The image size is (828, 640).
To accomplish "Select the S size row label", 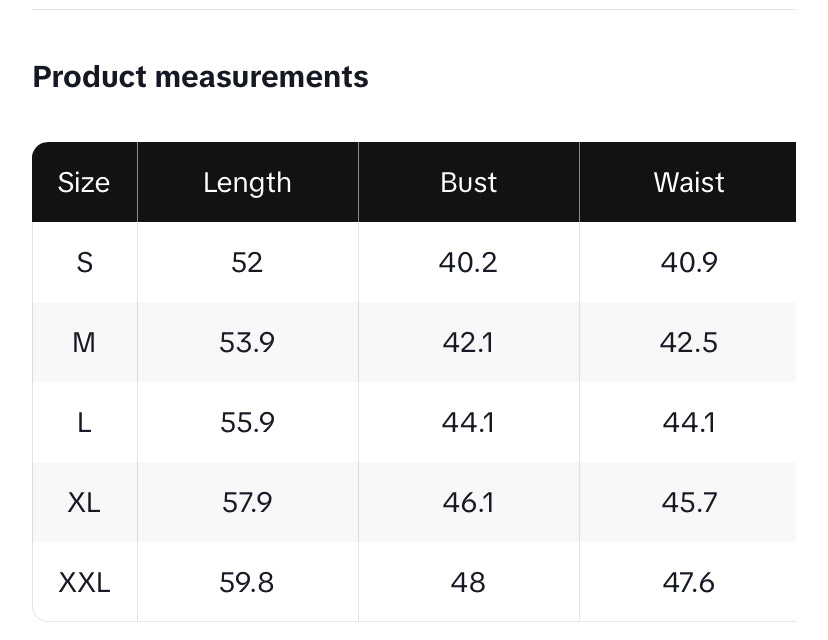I will [x=84, y=262].
